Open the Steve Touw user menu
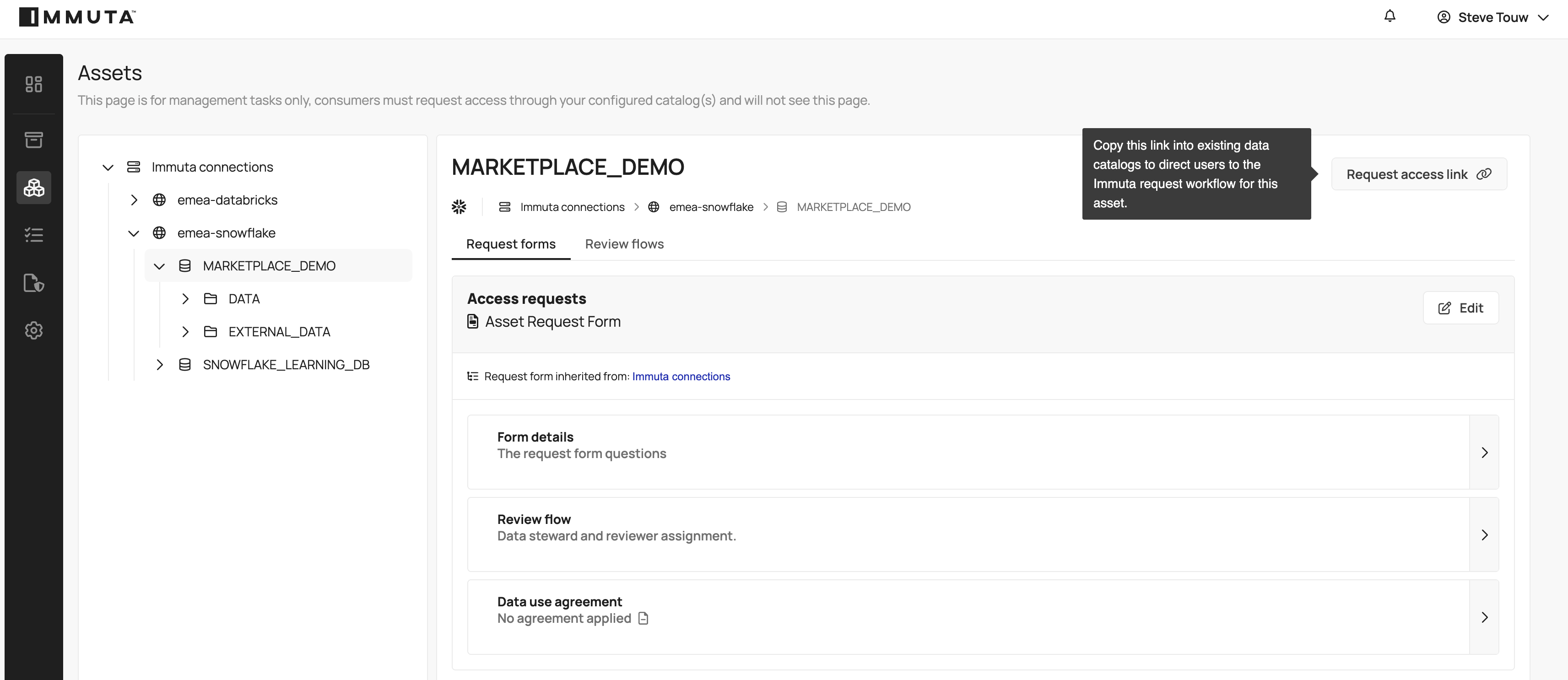The width and height of the screenshot is (1568, 680). pos(1492,18)
